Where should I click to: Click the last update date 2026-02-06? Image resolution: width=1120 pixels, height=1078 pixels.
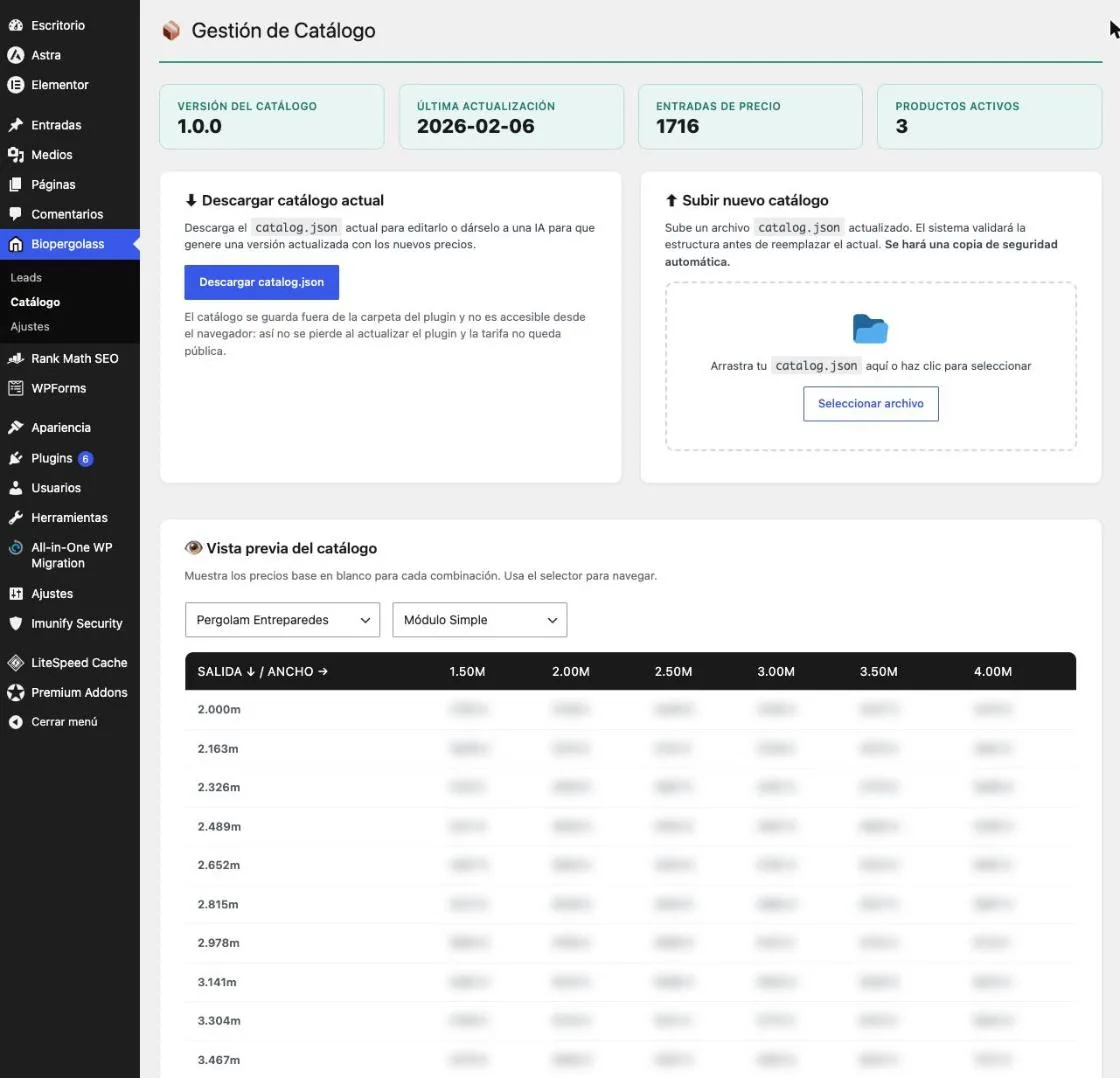pyautogui.click(x=476, y=126)
